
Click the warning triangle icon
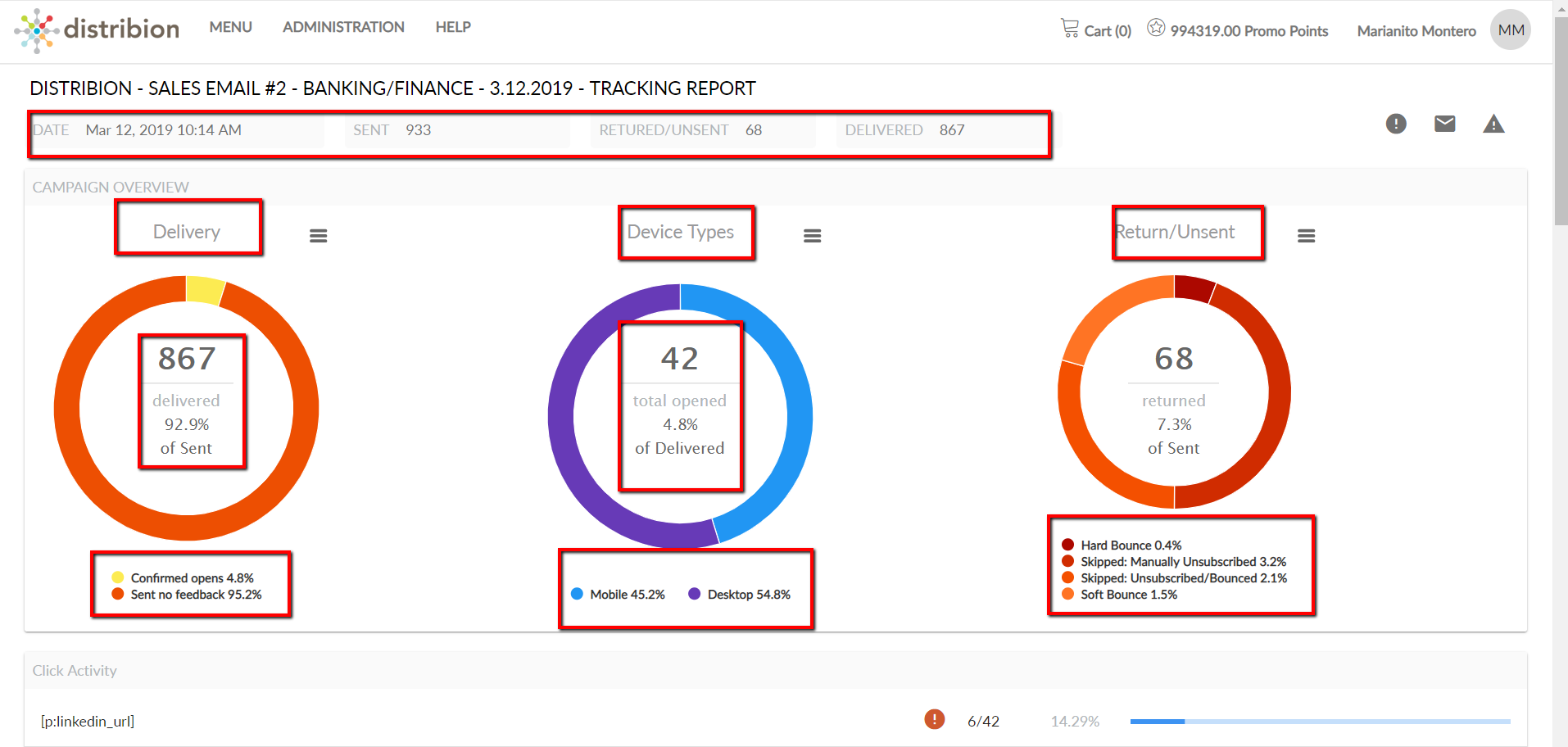click(1493, 124)
